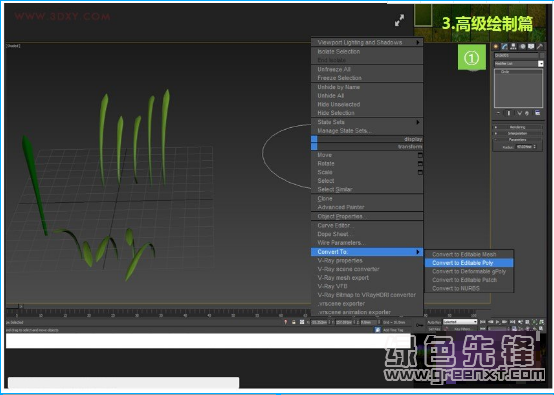The image size is (554, 395).
Task: Switch to the Modify panel tab icon
Action: click(505, 47)
